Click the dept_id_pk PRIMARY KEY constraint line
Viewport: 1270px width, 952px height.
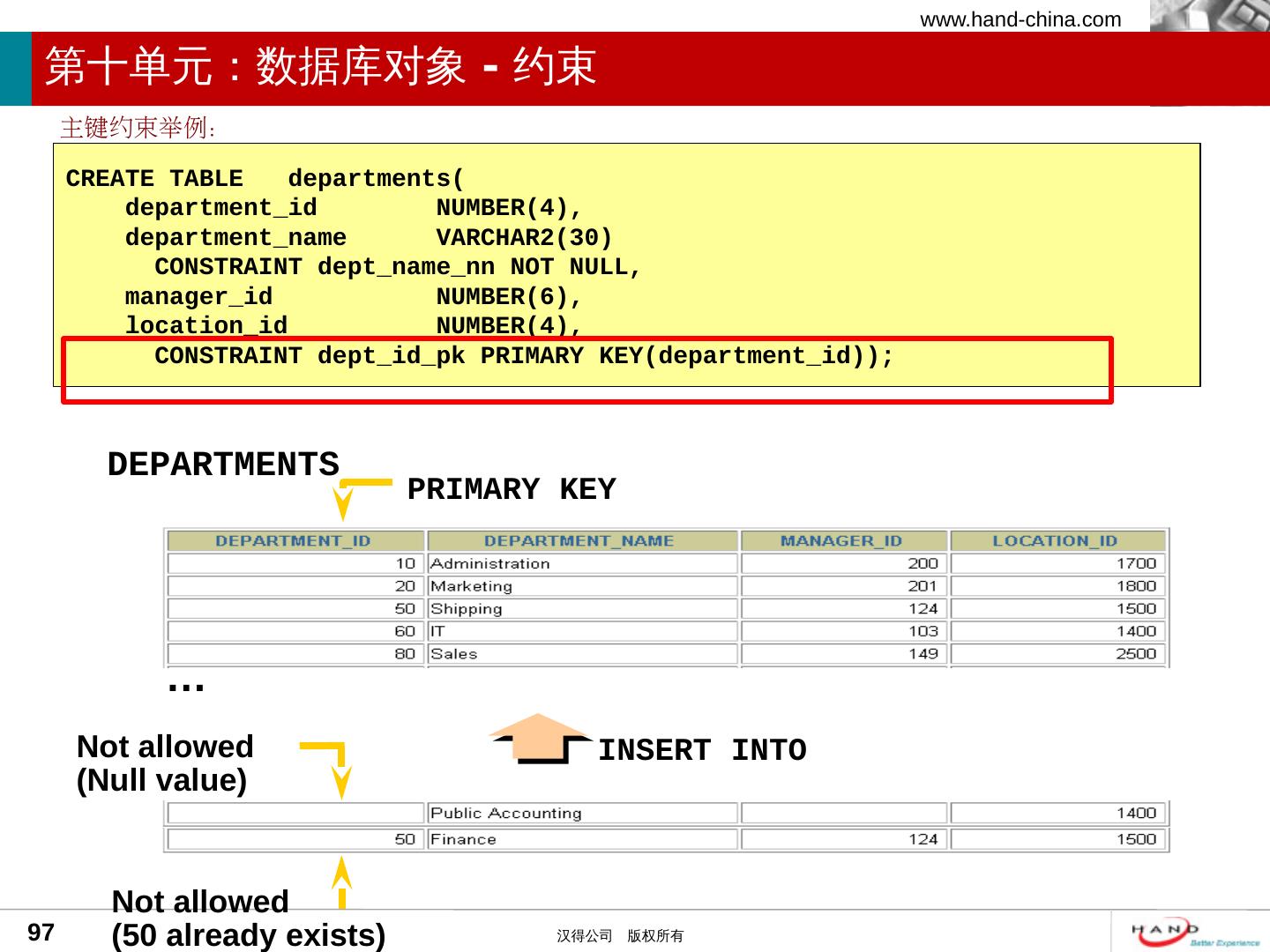tap(524, 356)
